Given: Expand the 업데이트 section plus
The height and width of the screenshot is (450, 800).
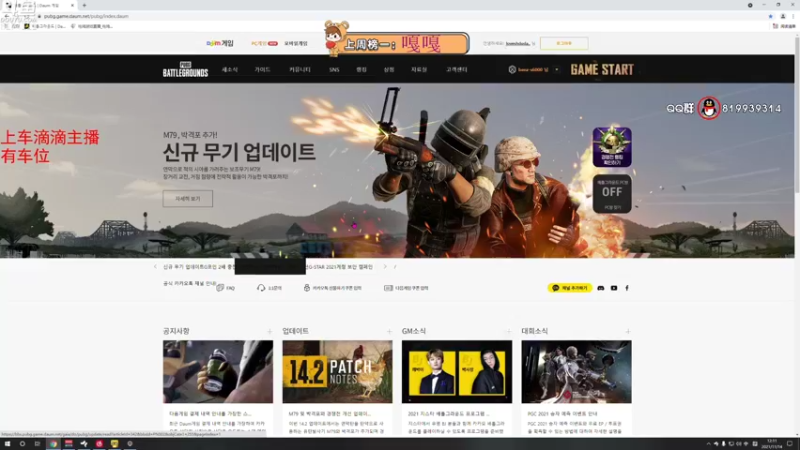Looking at the screenshot, I should click(389, 332).
